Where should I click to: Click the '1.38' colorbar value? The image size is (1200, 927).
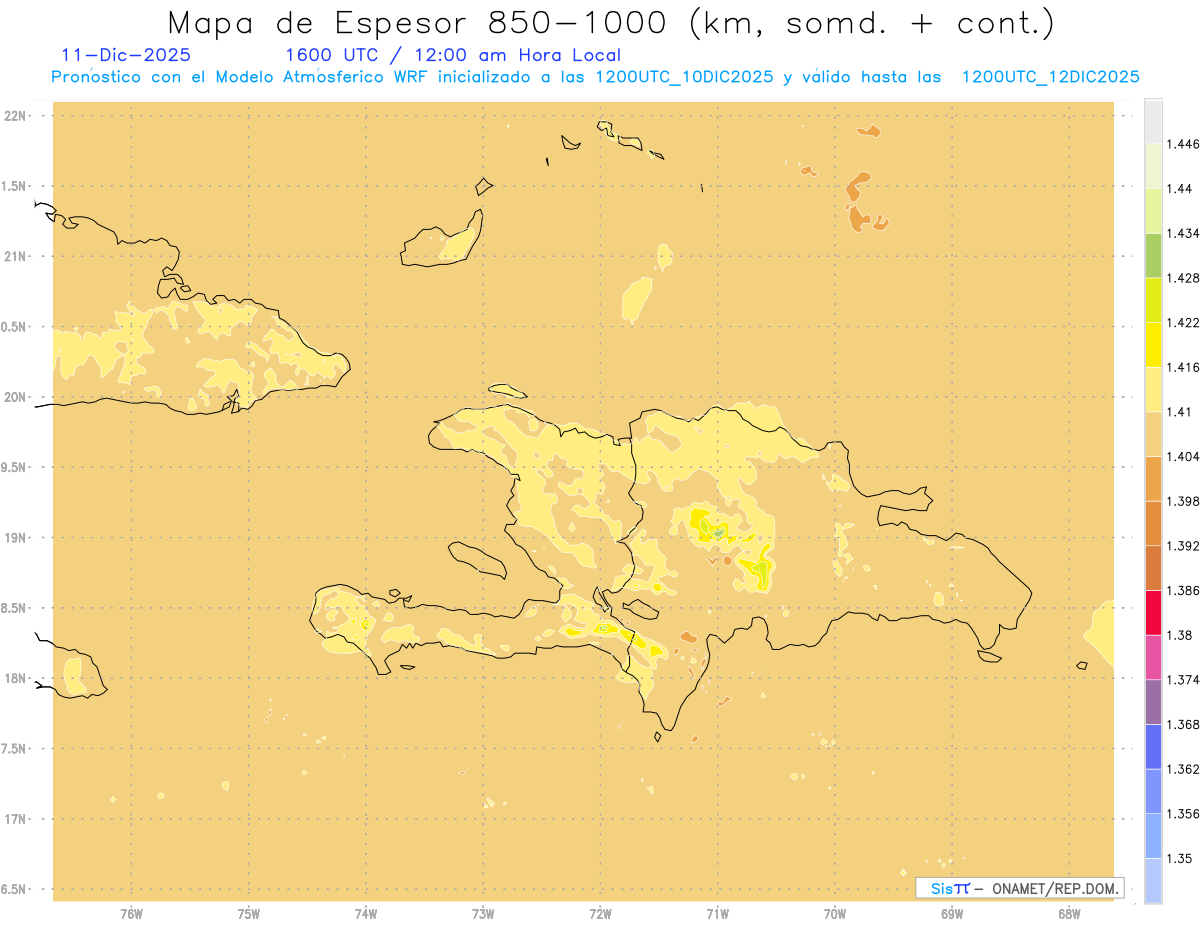1179,635
